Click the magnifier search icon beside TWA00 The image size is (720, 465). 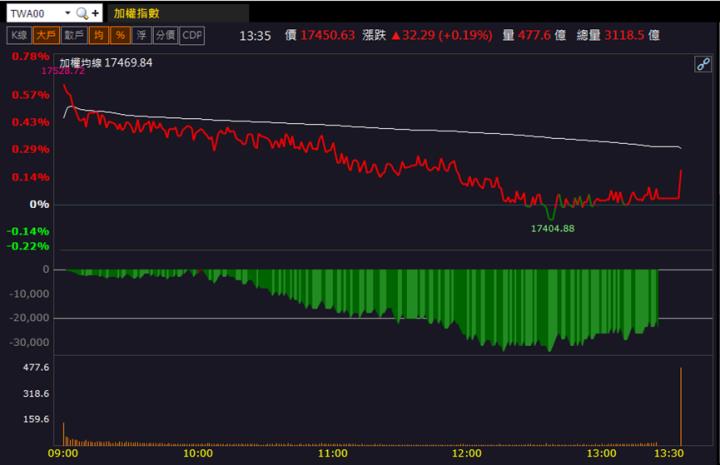(82, 13)
